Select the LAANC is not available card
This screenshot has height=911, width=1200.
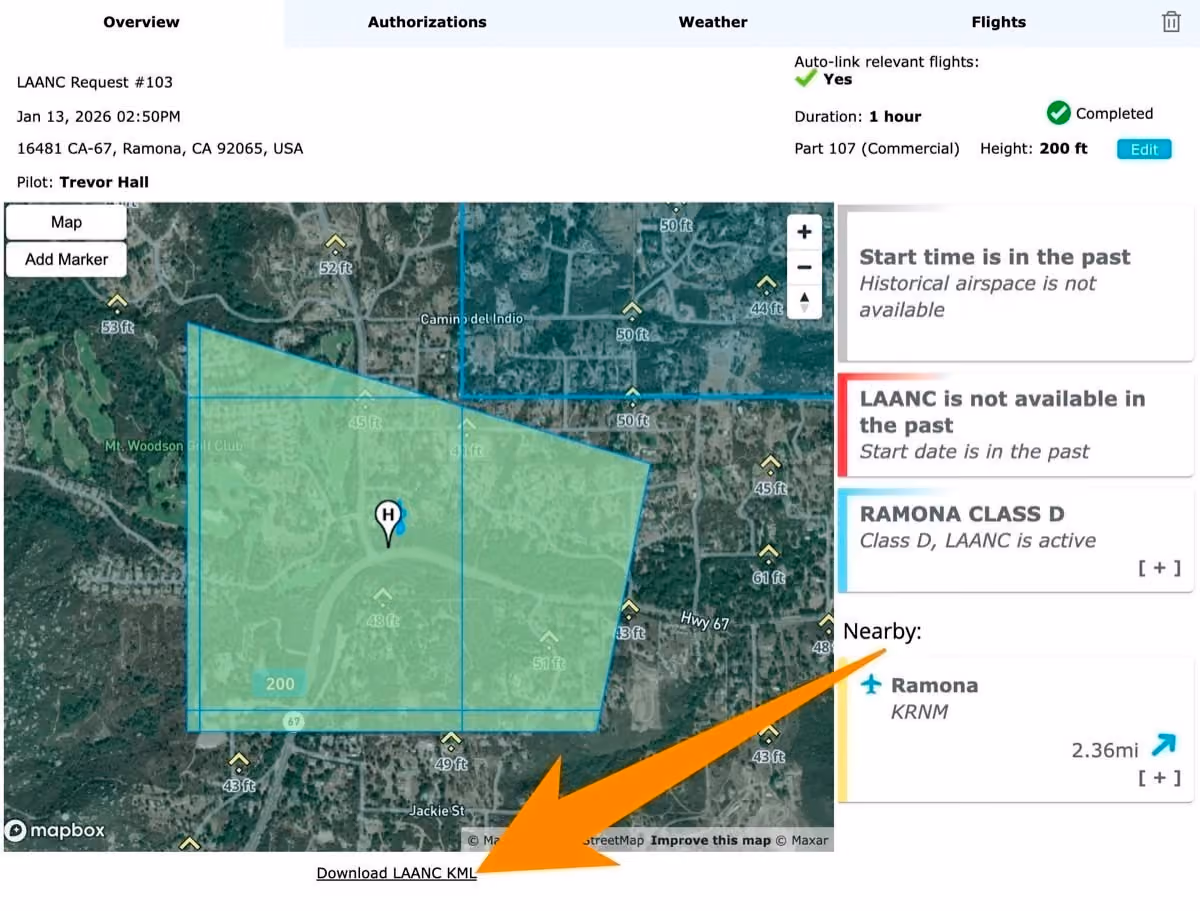coord(1016,425)
